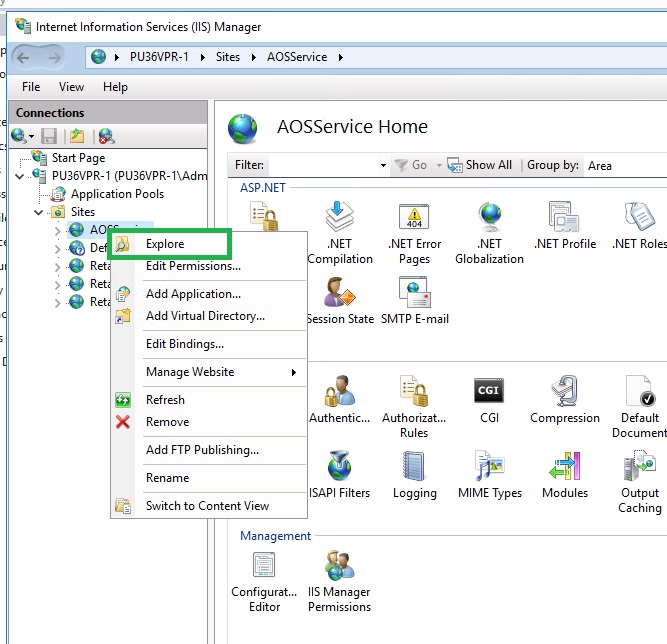Select Edit Bindings... in context menu
Image resolution: width=667 pixels, height=644 pixels.
pos(185,344)
